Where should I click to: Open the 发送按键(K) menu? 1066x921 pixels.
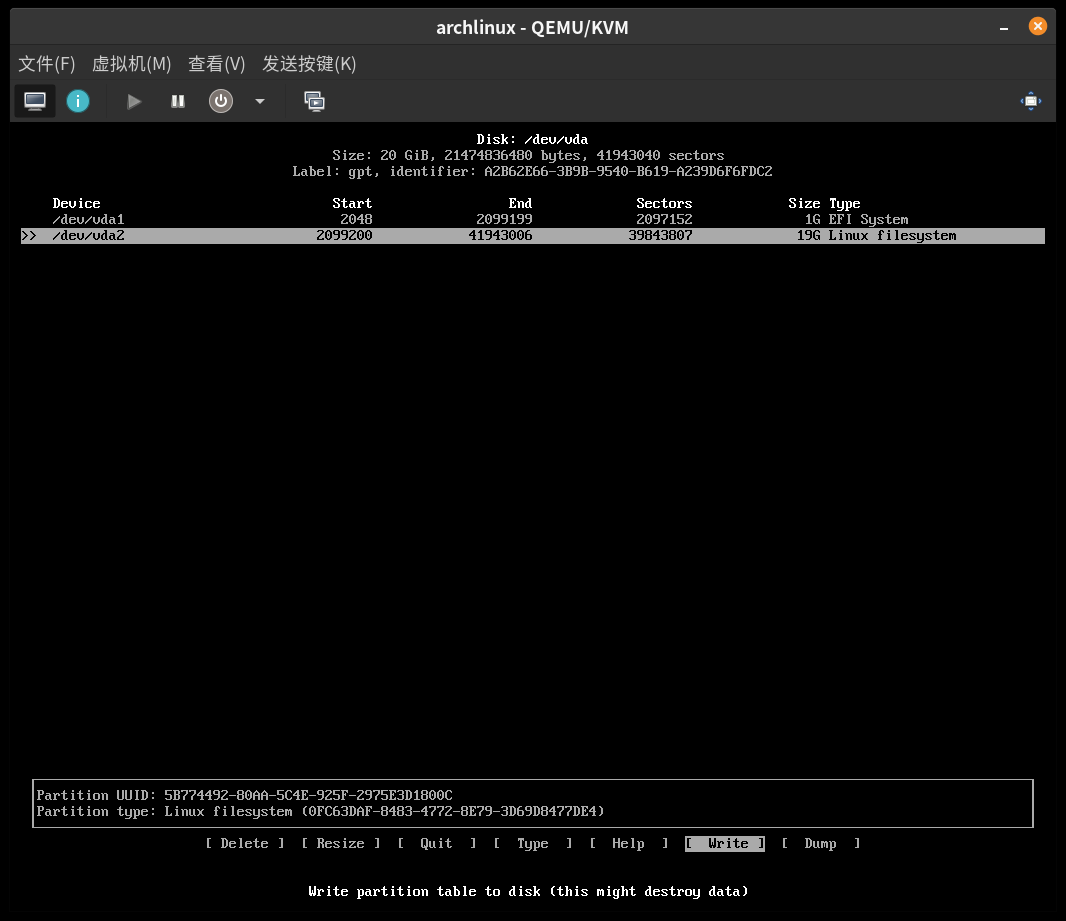(309, 64)
